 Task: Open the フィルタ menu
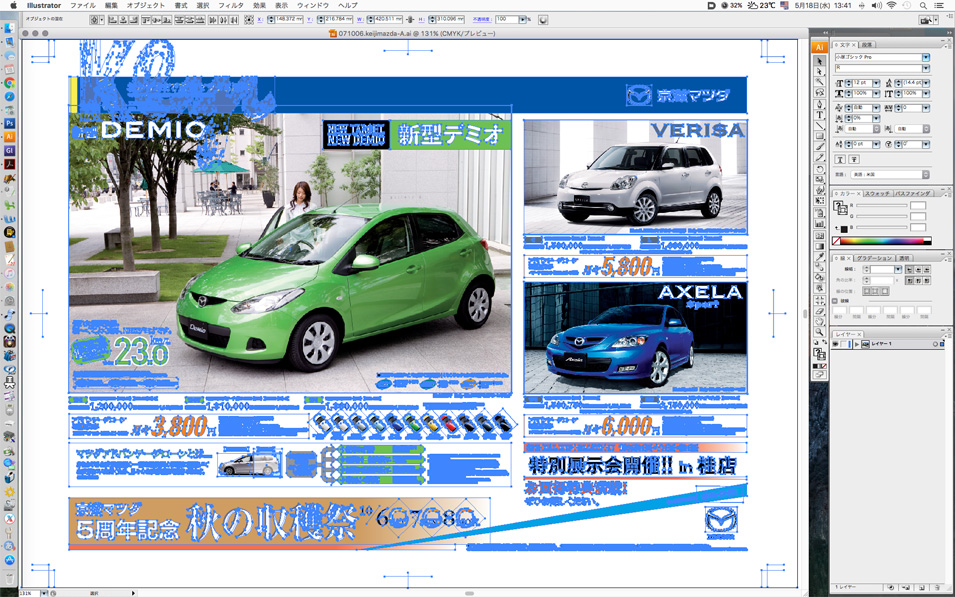pos(231,5)
